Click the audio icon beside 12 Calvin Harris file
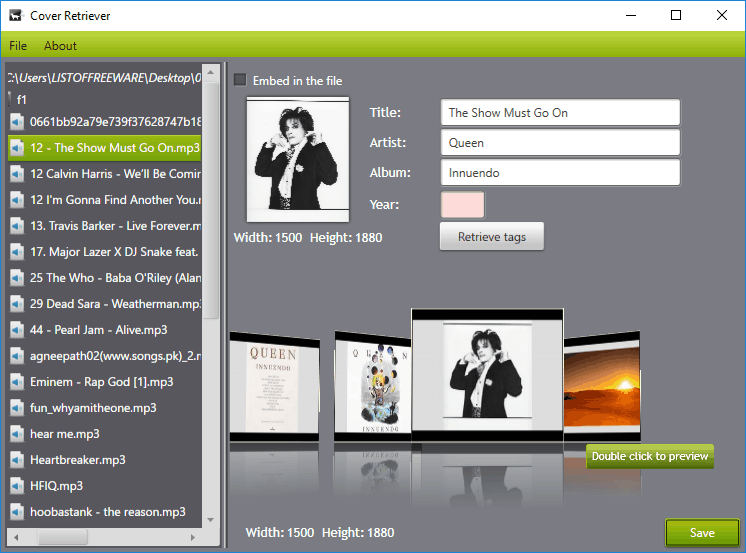 (17, 174)
